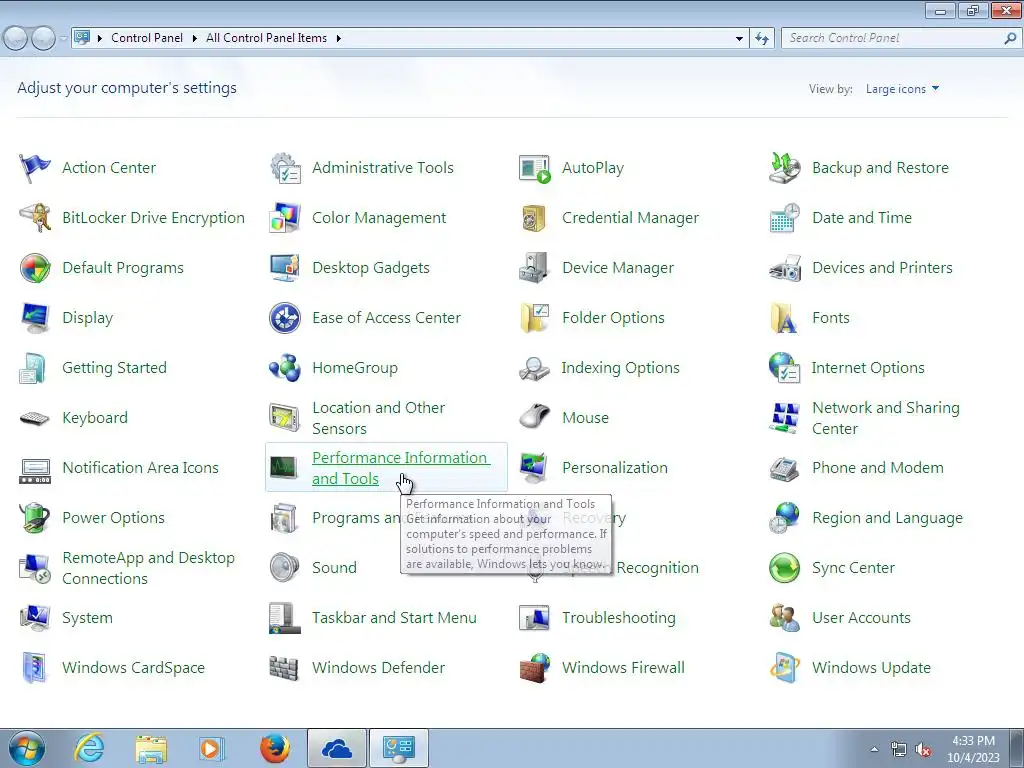This screenshot has width=1024, height=768.
Task: Open the Date and Time calendar icon
Action: (784, 217)
